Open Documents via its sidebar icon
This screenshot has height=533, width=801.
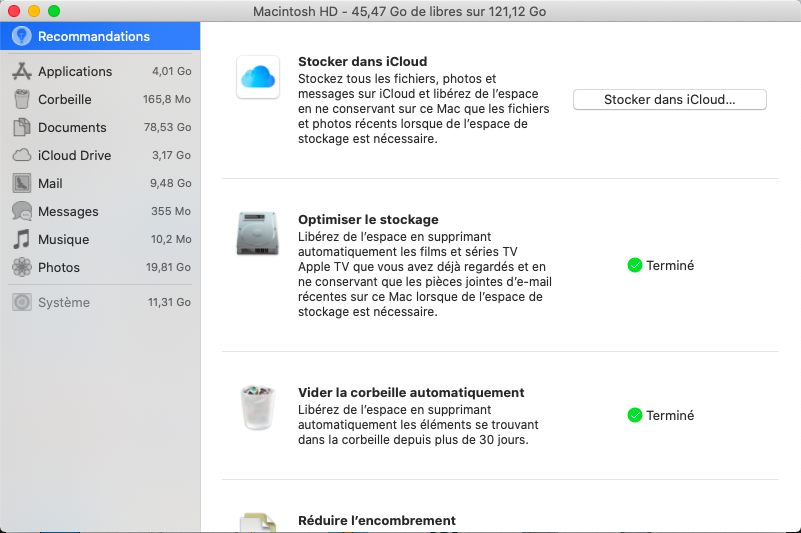[x=21, y=127]
